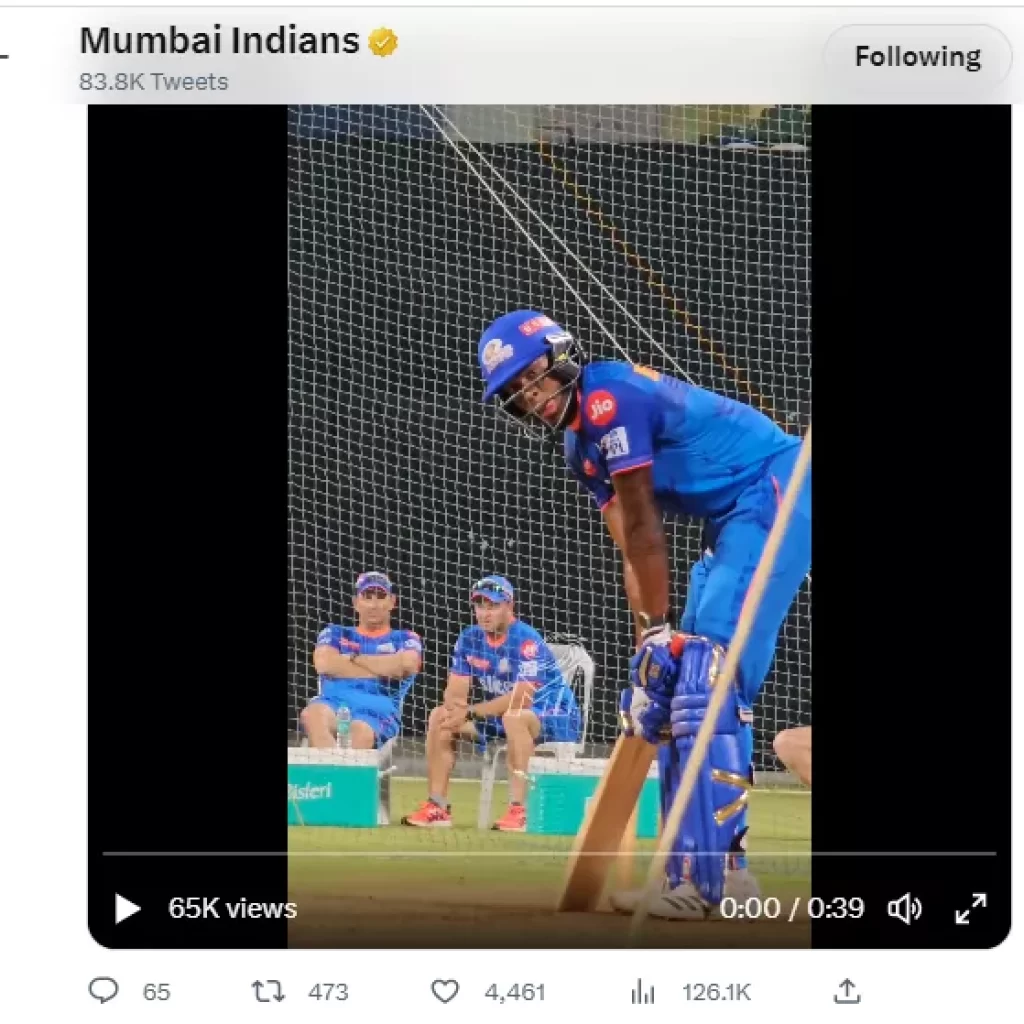Click the 126.1K view count

click(716, 992)
